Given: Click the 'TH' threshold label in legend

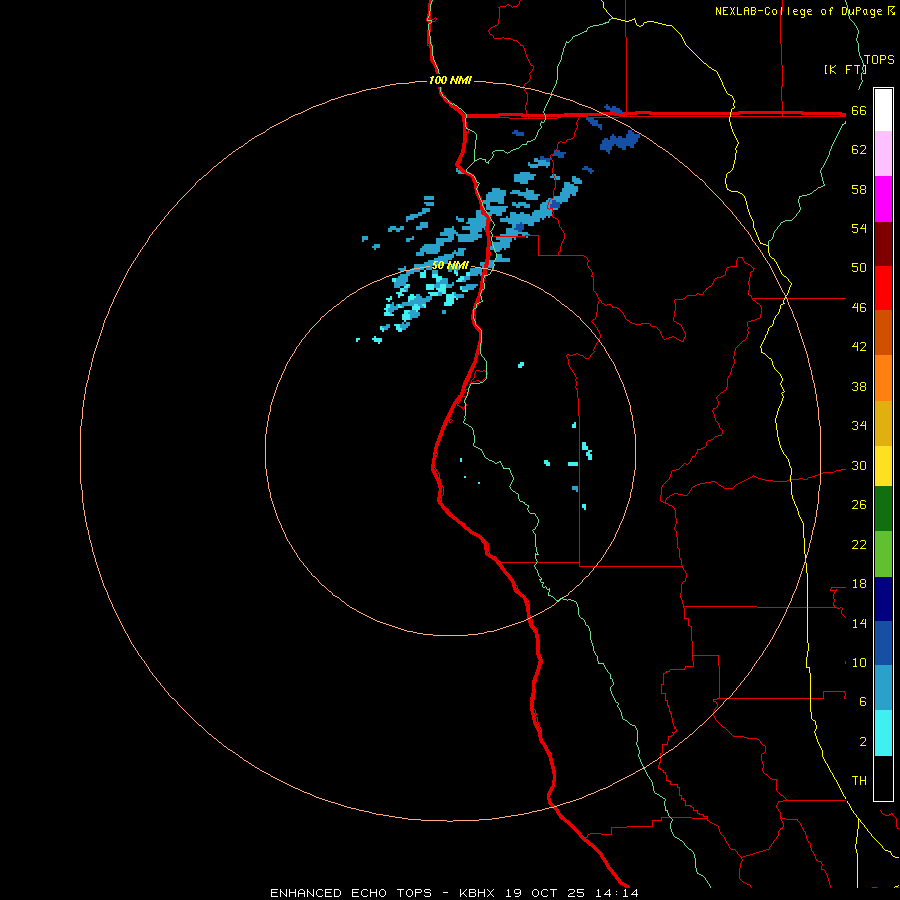Looking at the screenshot, I should (x=859, y=781).
